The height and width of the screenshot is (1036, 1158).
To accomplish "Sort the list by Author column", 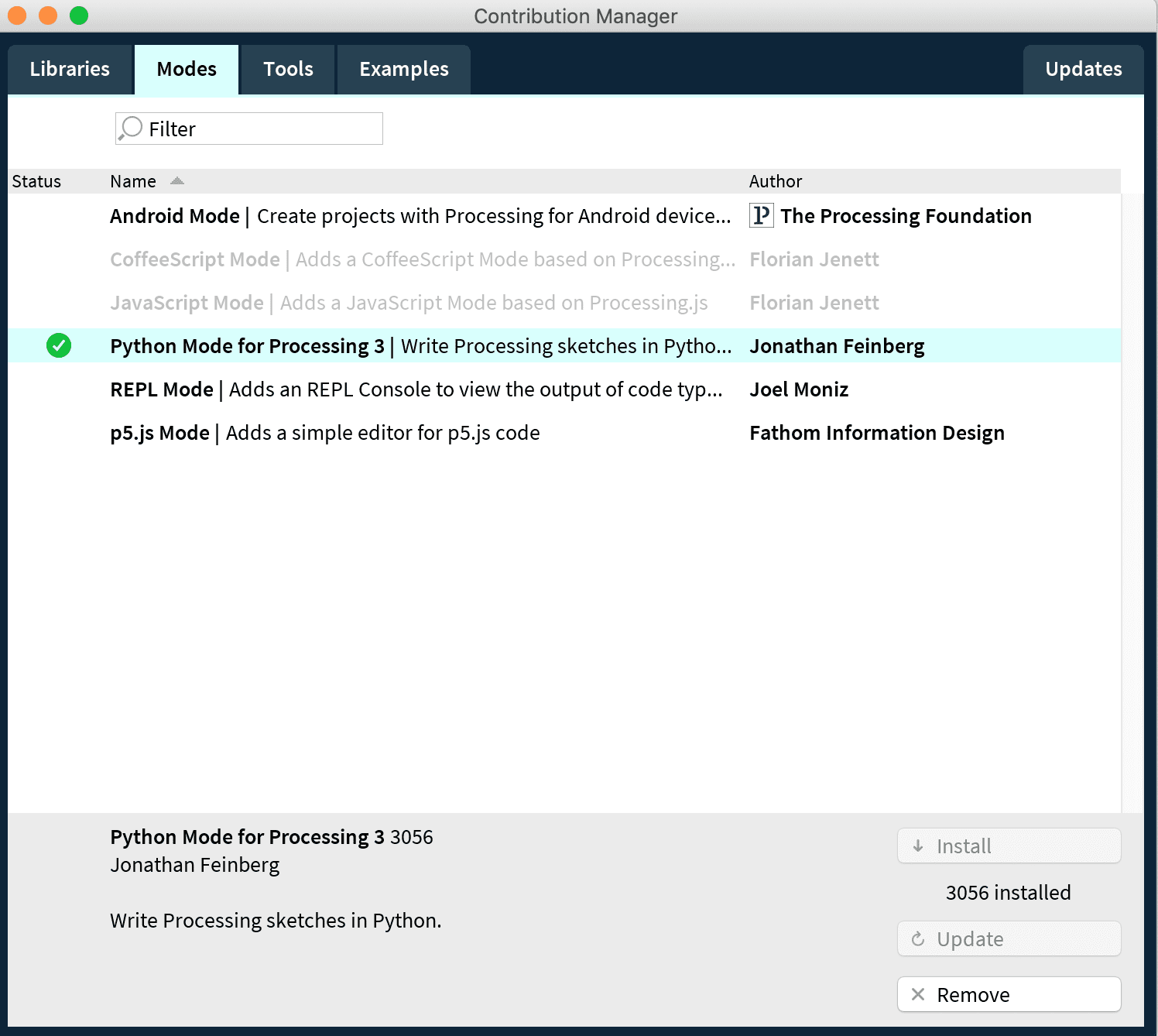I will [x=776, y=181].
